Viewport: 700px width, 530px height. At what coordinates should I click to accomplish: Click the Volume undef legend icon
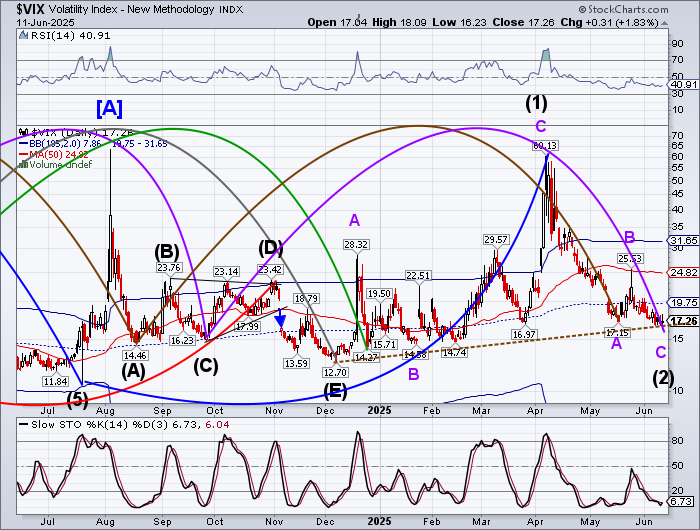click(25, 164)
